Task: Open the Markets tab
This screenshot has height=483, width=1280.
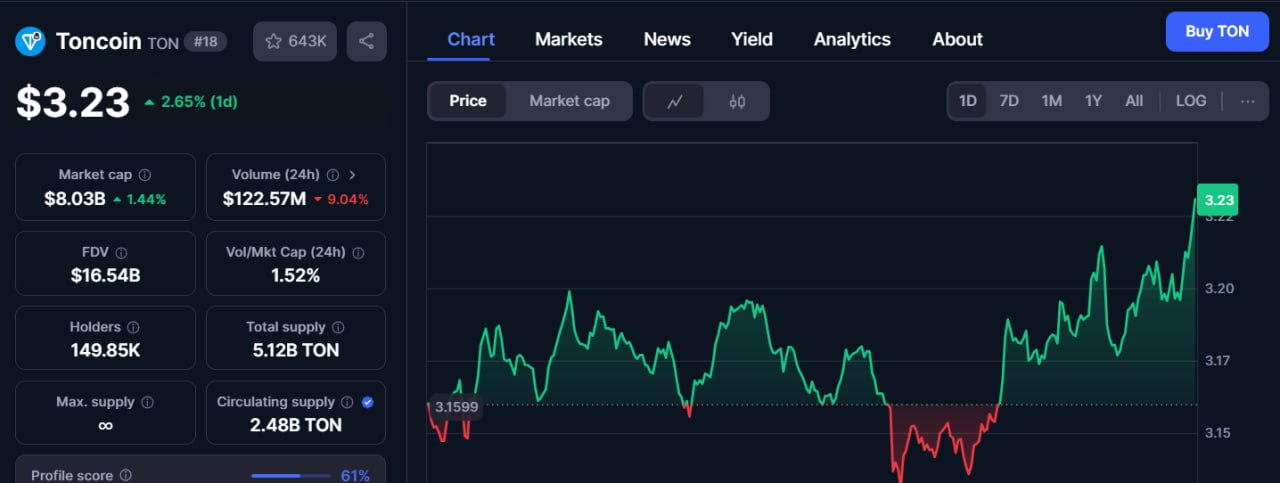Action: [x=569, y=39]
